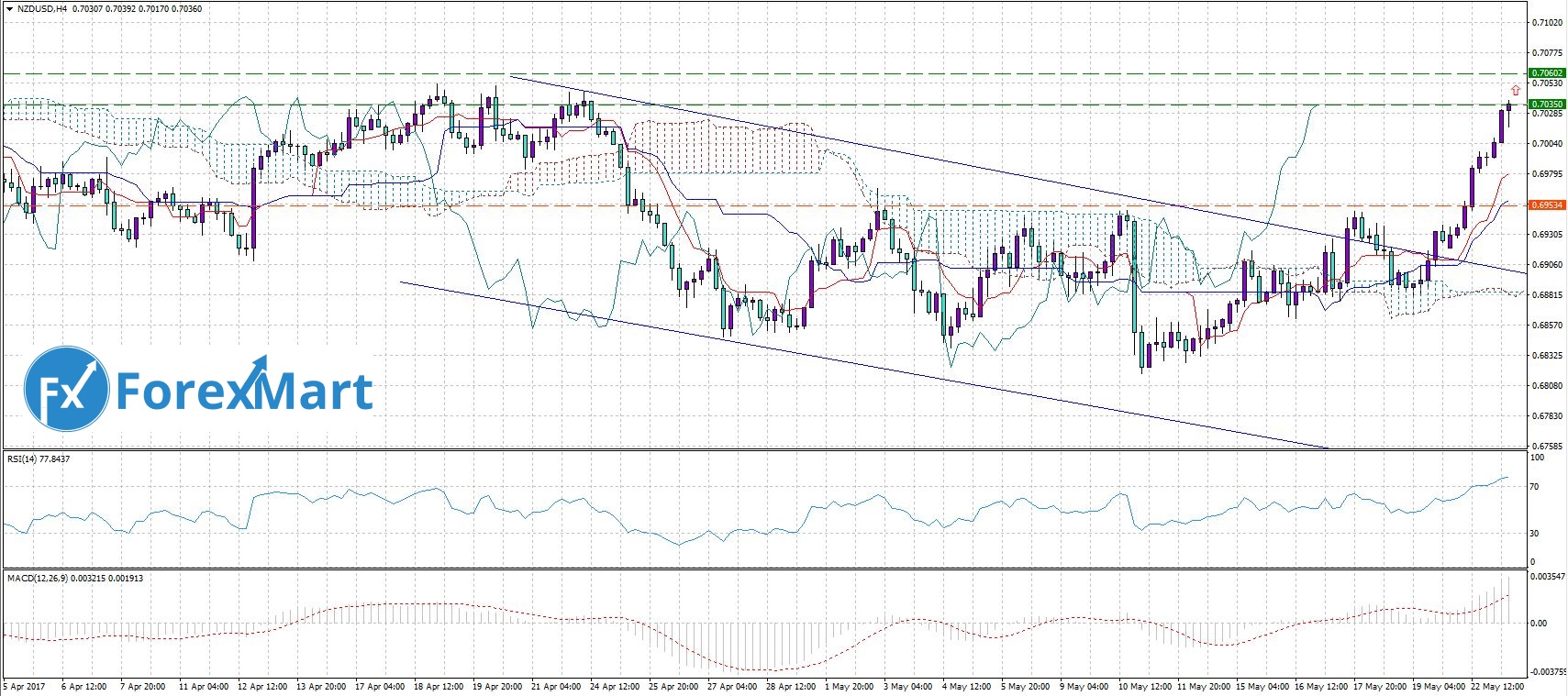The width and height of the screenshot is (1568, 696).
Task: Click the RSI scale value 30
Action: tap(1534, 533)
